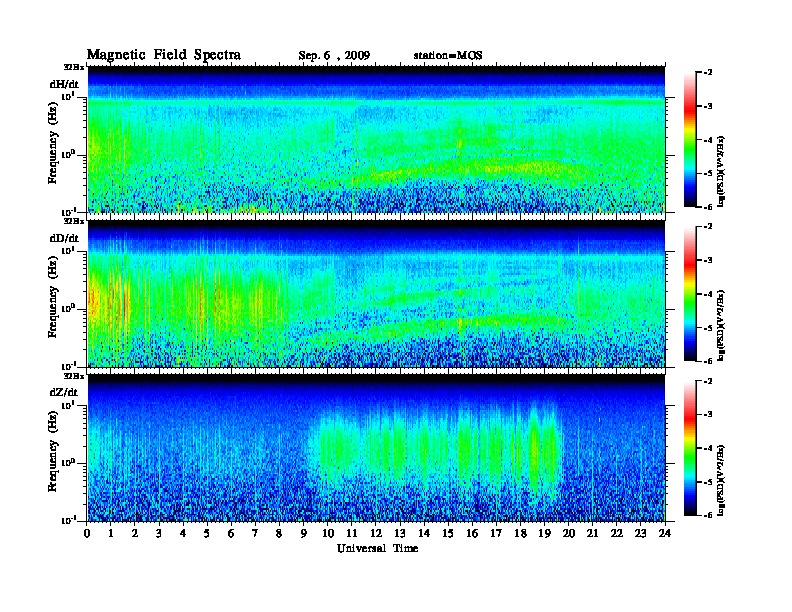Click the date label 'Sep. 6, 2009'
This screenshot has height=612, width=792.
click(334, 56)
